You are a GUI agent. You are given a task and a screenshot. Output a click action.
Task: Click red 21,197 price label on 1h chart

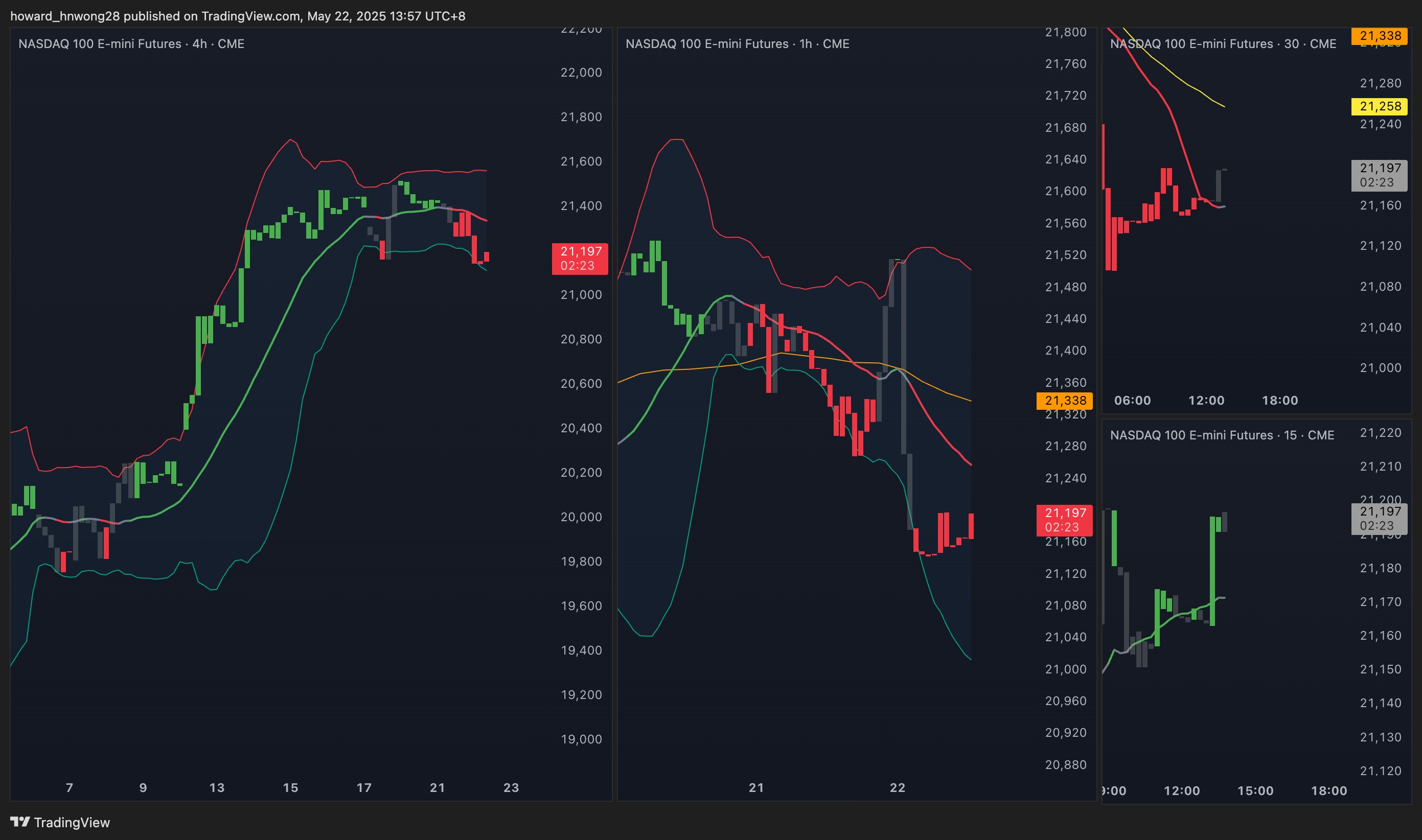(x=1064, y=520)
